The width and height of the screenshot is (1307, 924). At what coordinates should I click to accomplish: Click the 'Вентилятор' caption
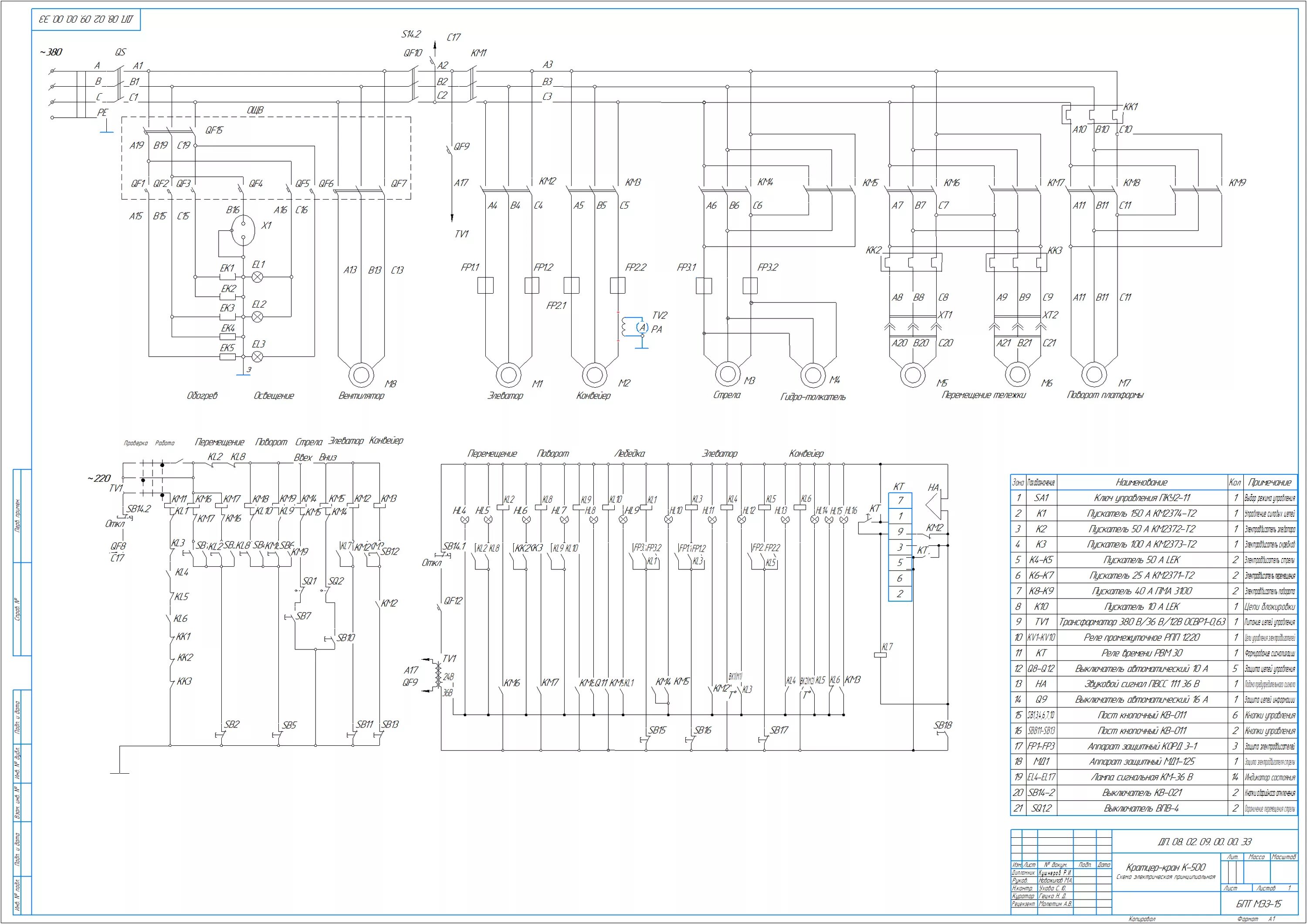[362, 396]
